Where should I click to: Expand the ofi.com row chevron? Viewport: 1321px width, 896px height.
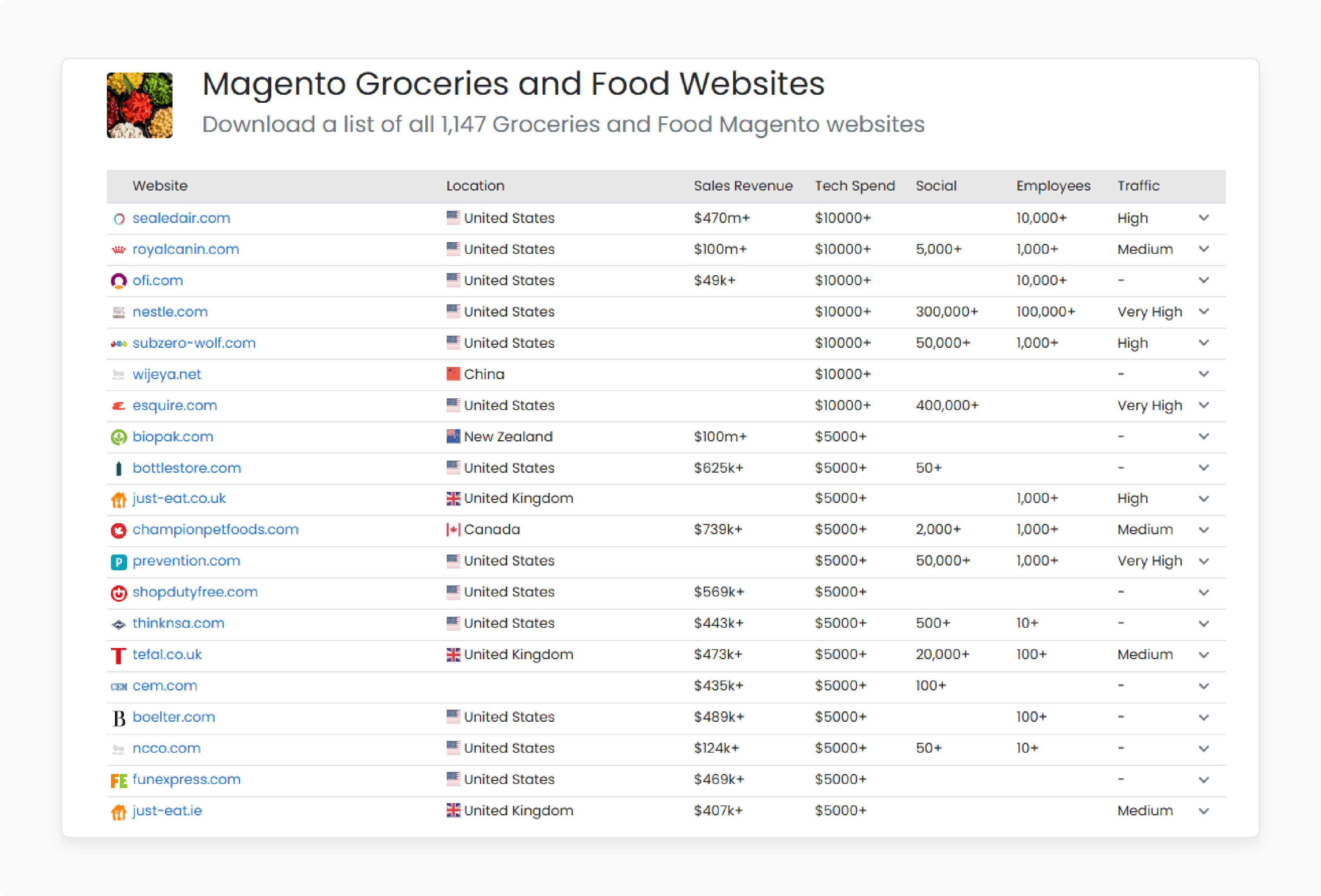[x=1204, y=281]
